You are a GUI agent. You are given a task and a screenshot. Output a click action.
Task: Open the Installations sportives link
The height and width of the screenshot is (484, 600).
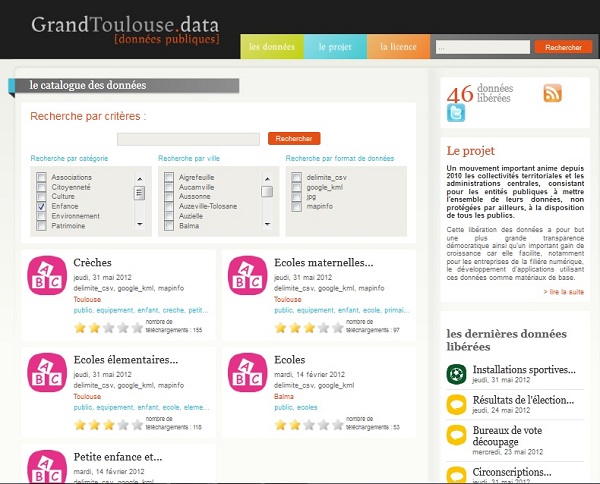tap(524, 370)
